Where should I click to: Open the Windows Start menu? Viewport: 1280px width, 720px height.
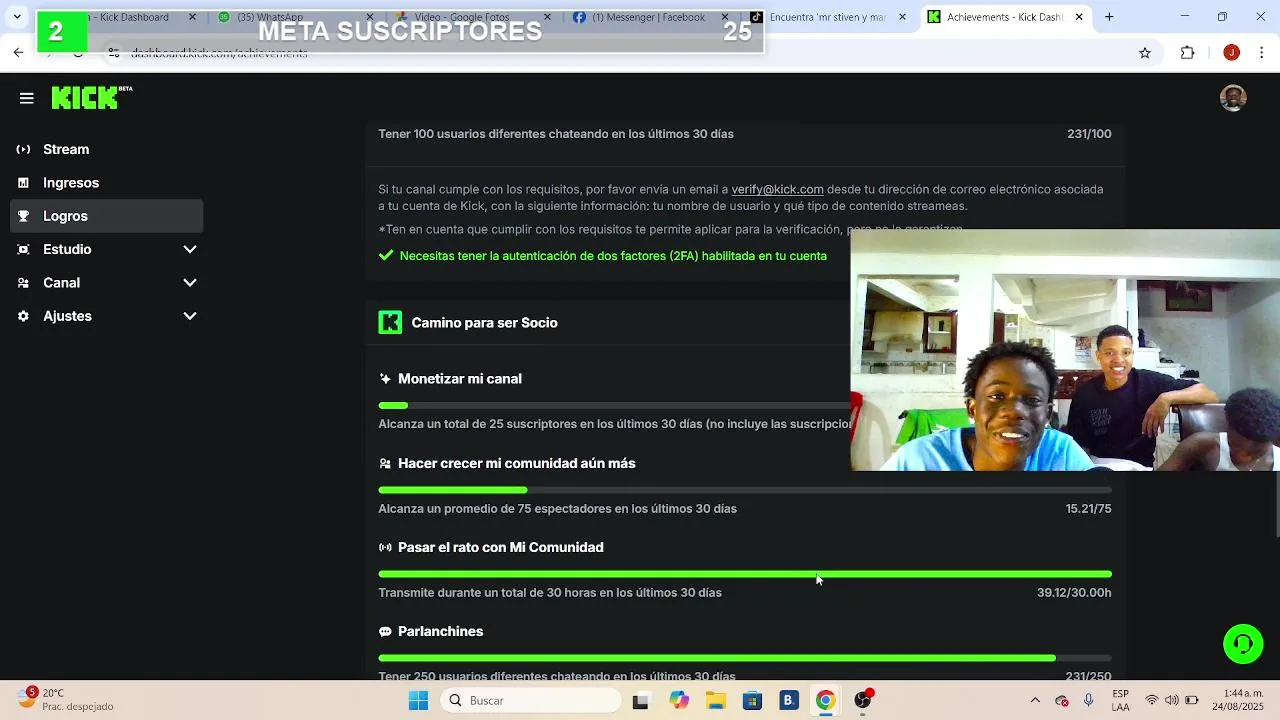[418, 700]
